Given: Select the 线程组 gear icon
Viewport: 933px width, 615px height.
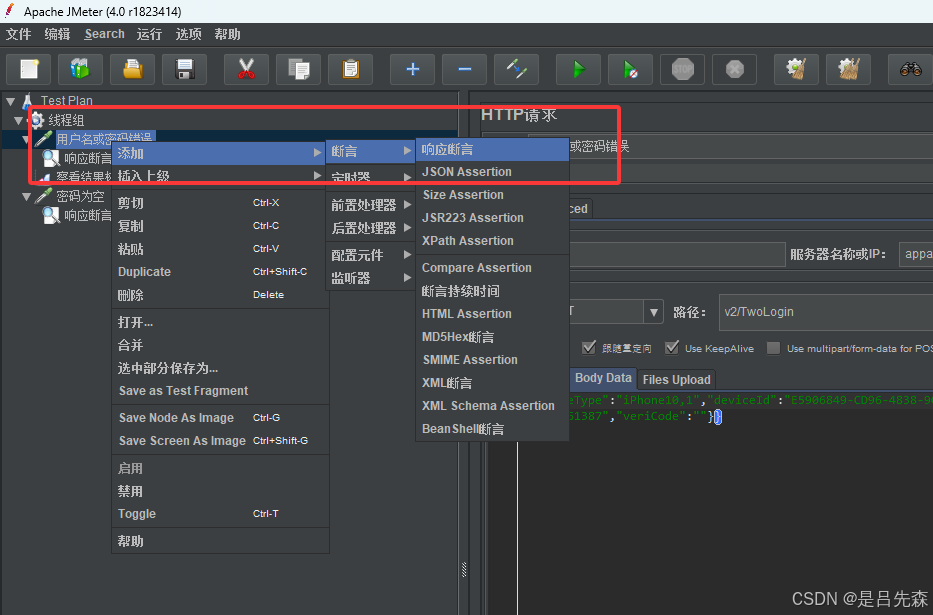Looking at the screenshot, I should (x=37, y=120).
